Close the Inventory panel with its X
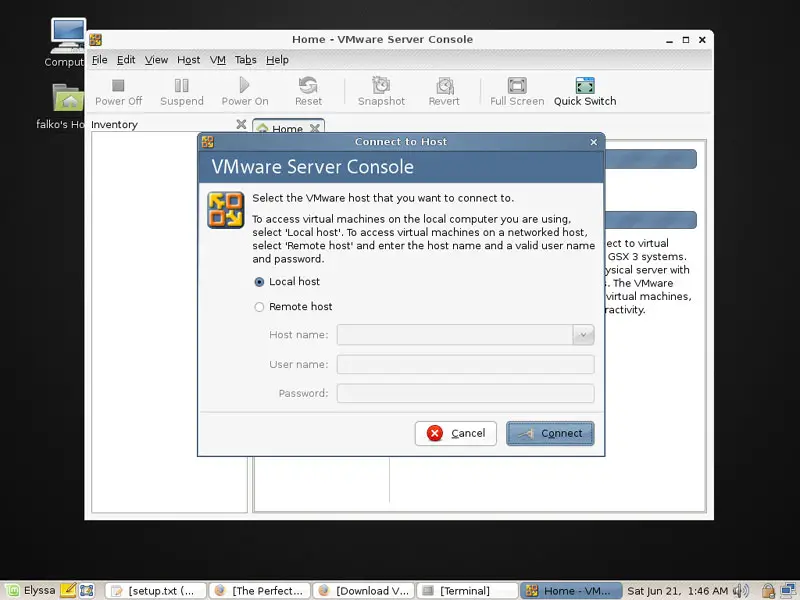The height and width of the screenshot is (600, 800). (241, 124)
